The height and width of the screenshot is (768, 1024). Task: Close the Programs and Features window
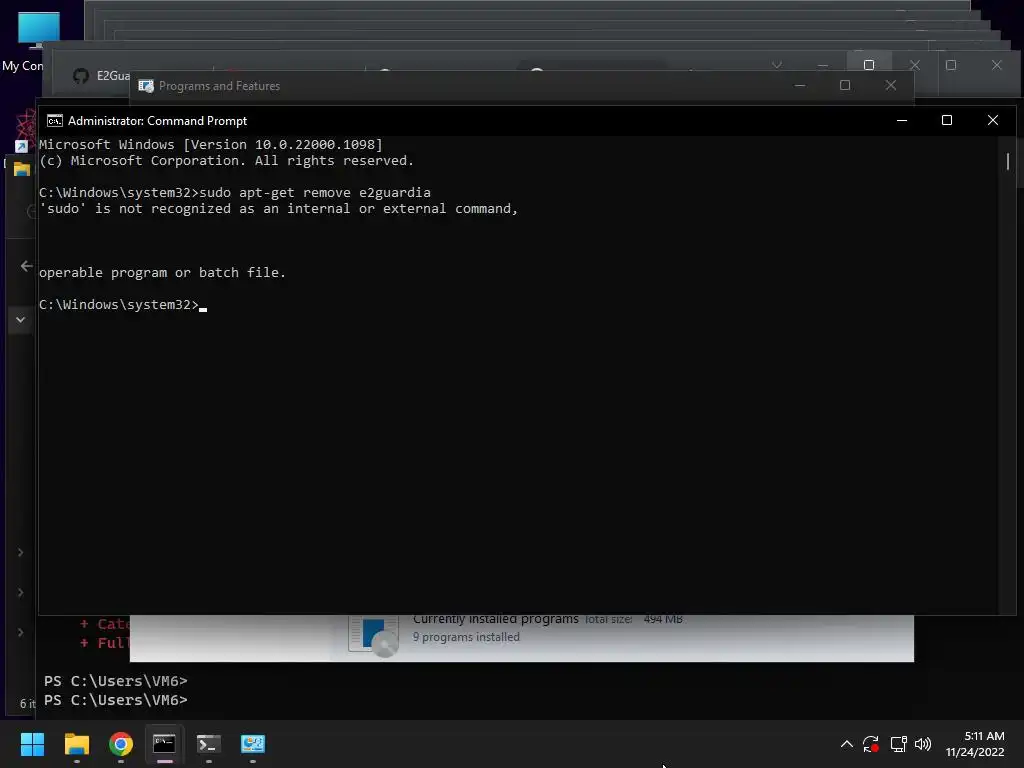(891, 86)
